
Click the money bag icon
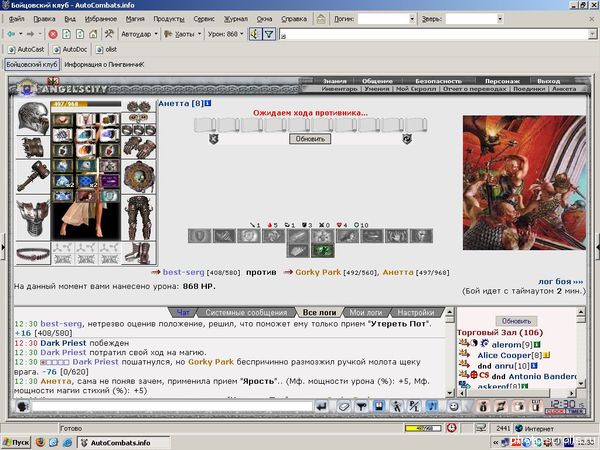pyautogui.click(x=483, y=406)
